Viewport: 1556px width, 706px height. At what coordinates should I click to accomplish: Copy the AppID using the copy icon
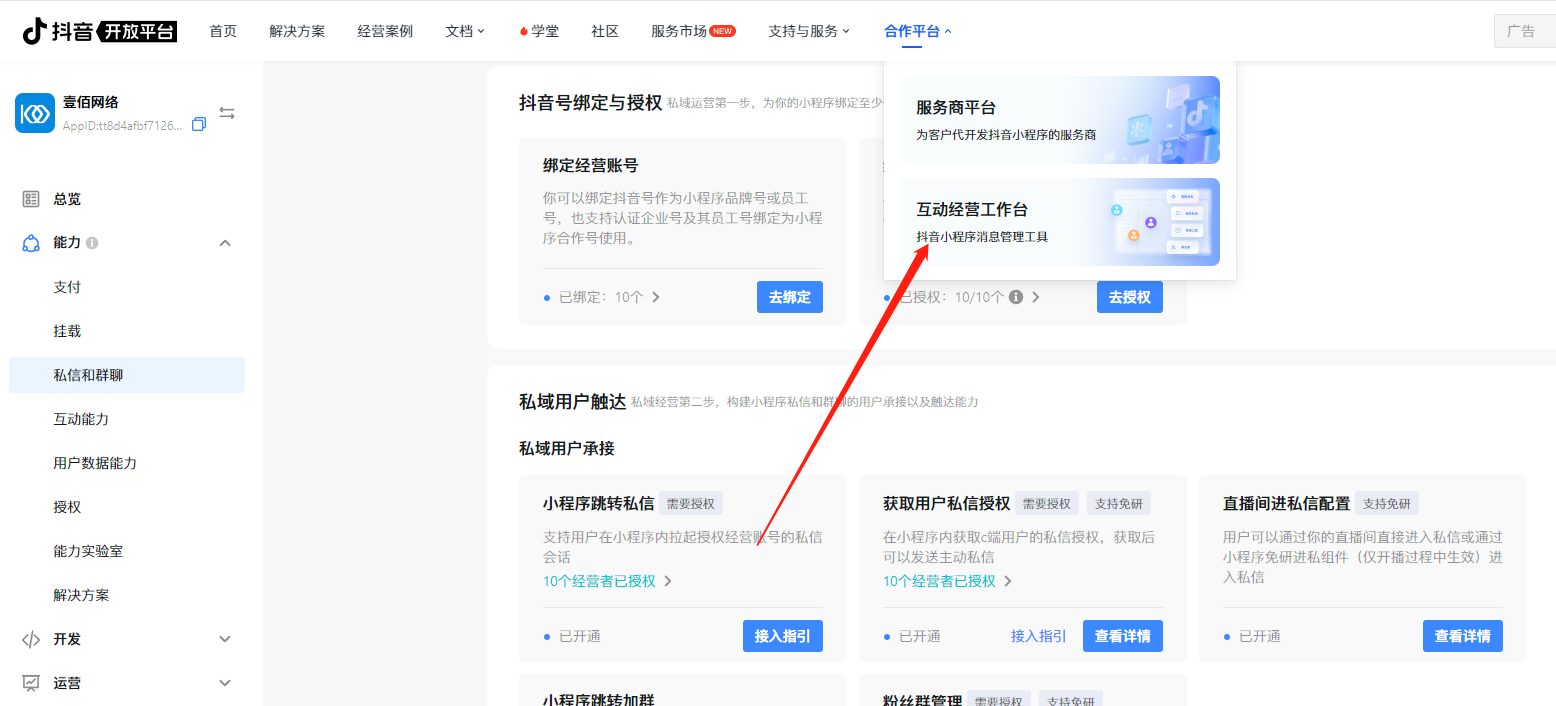pyautogui.click(x=199, y=125)
